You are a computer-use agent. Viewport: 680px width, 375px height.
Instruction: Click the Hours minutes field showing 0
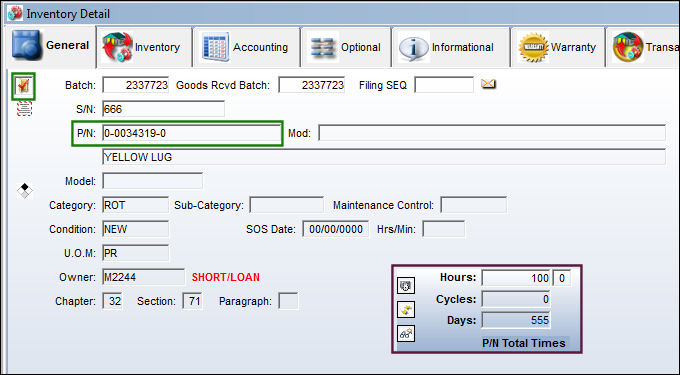[x=562, y=278]
